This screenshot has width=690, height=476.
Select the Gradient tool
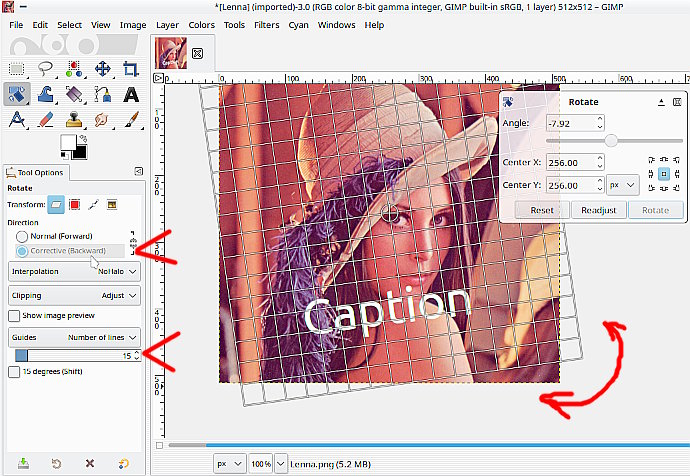[x=74, y=94]
